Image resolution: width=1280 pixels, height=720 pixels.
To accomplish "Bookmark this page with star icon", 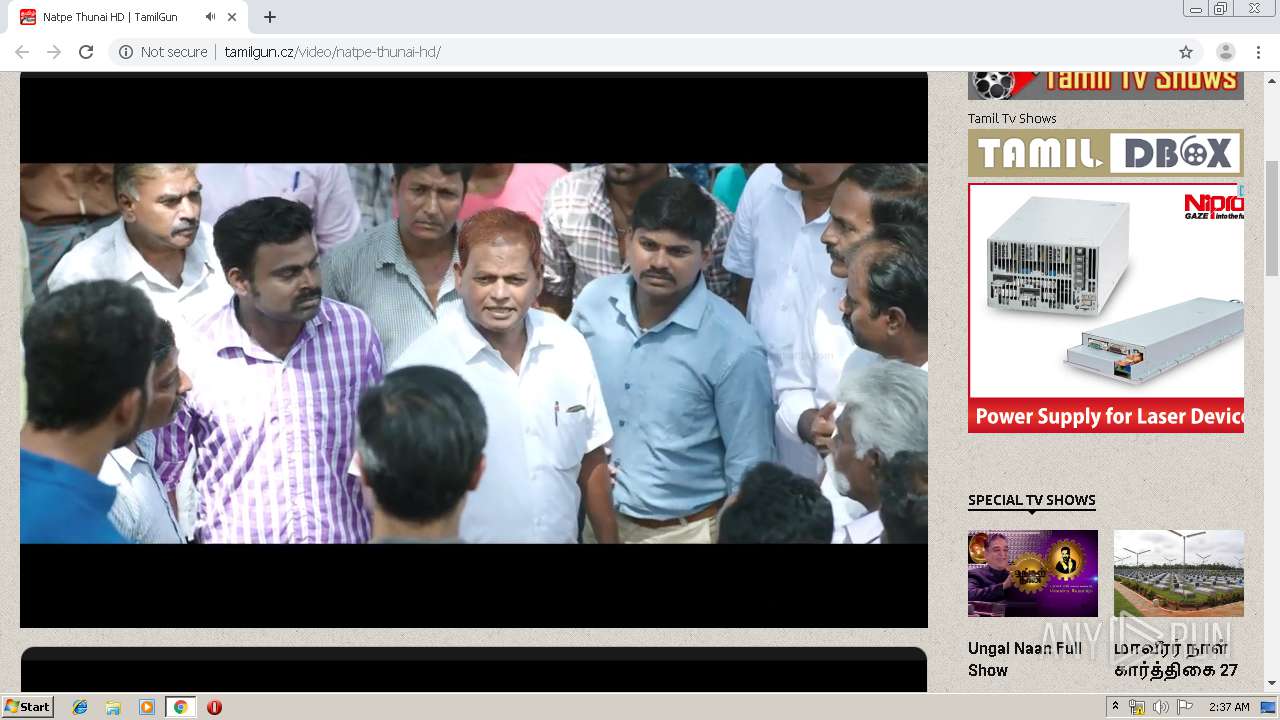I will (x=1186, y=52).
